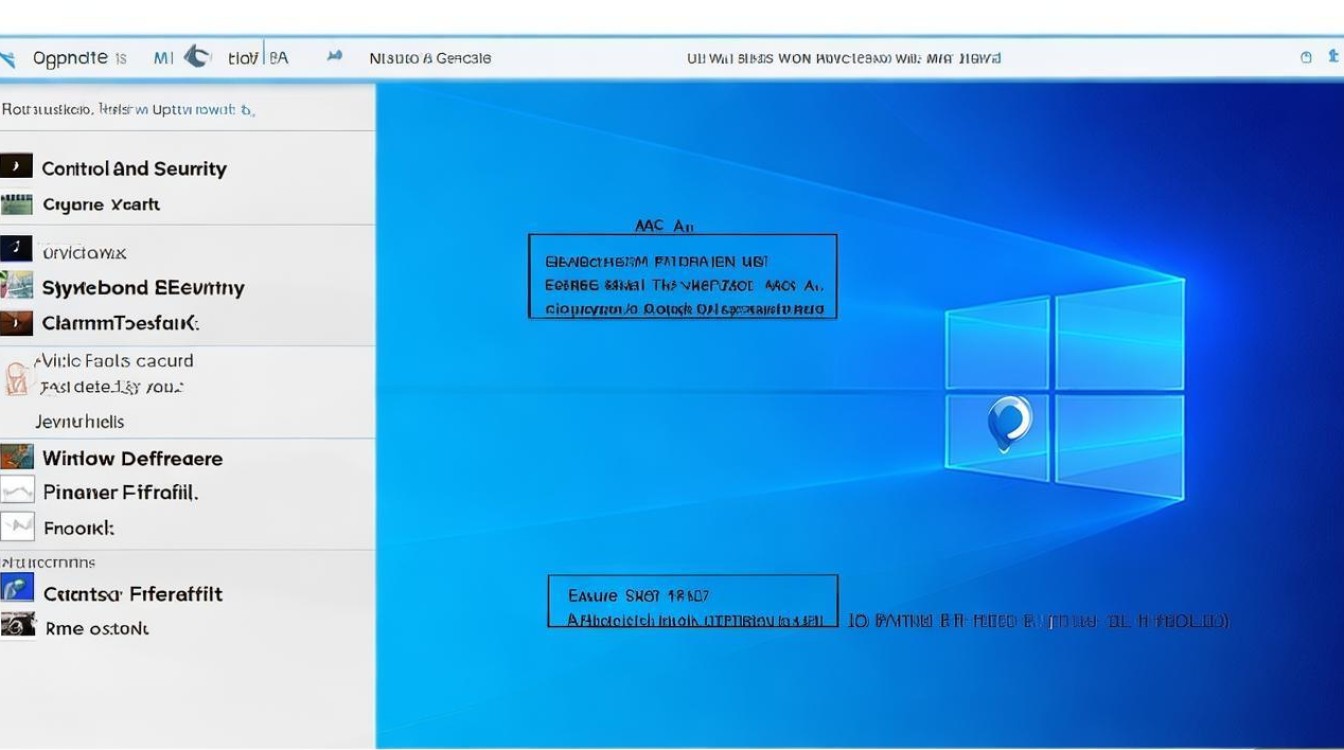This screenshot has width=1344, height=750.
Task: Select the dark icon next to "Urvictawix"
Action: 16,250
